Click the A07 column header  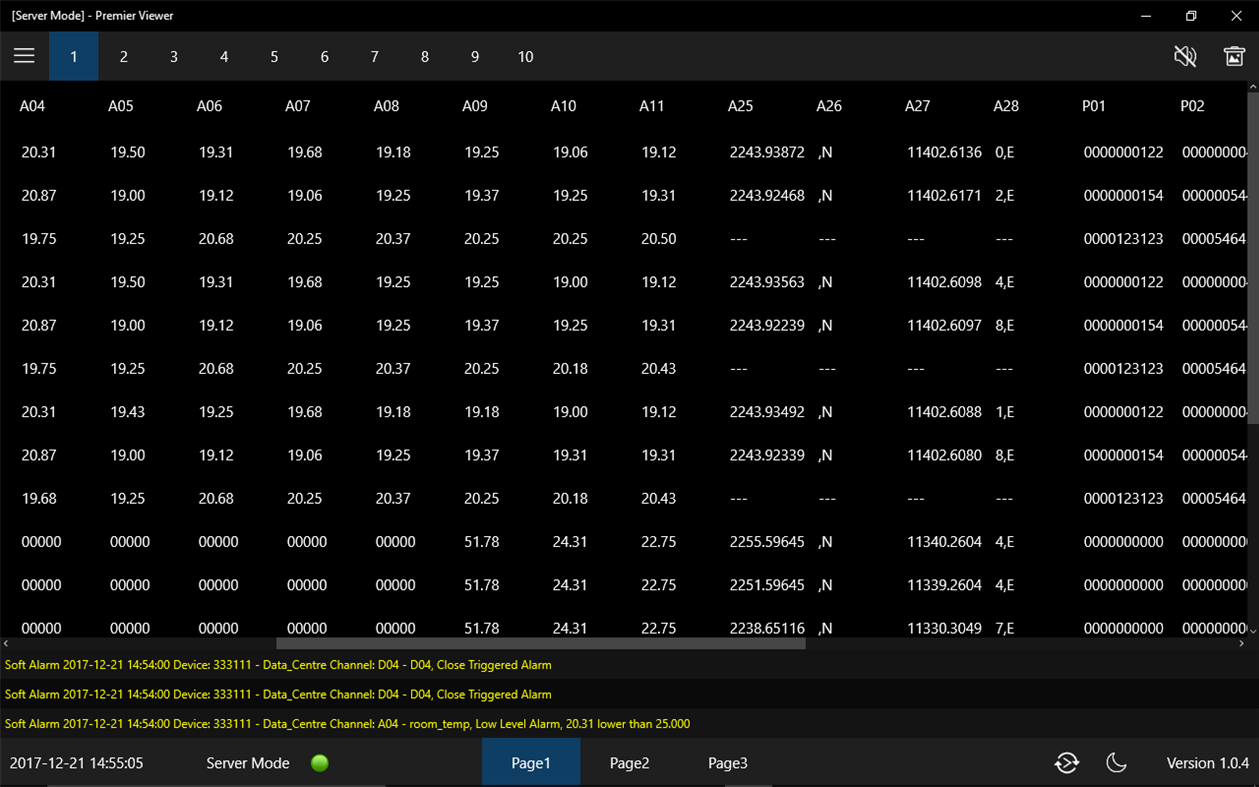click(298, 106)
